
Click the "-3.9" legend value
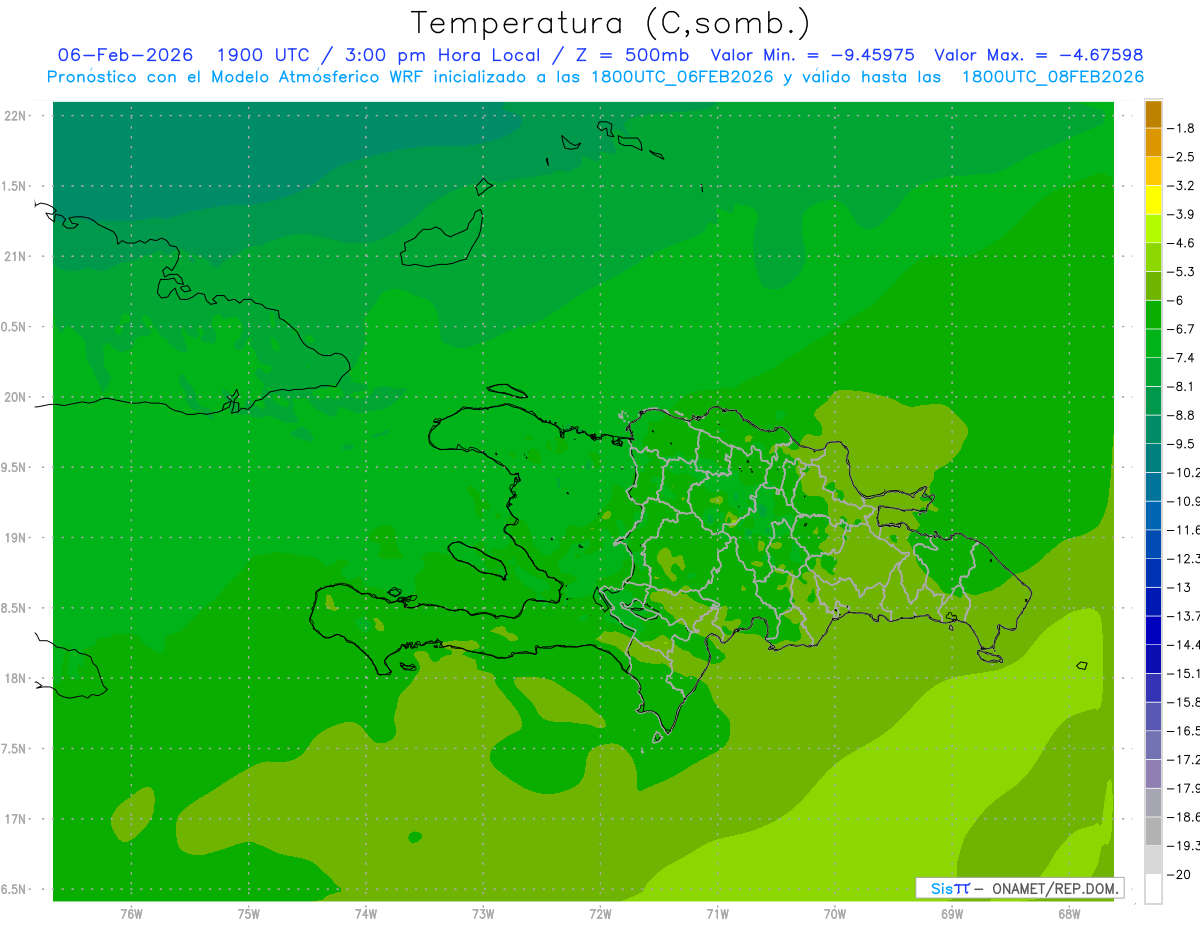pos(1183,214)
